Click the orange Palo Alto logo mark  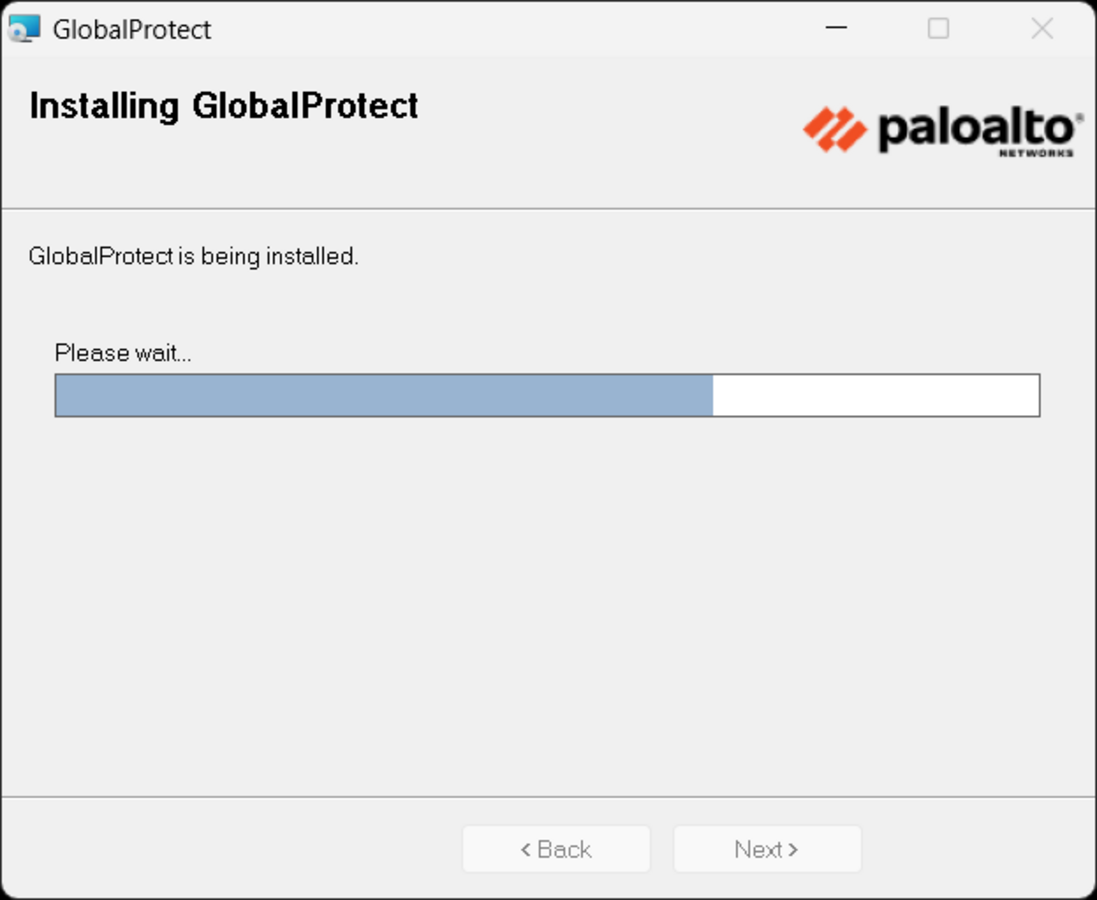(835, 129)
